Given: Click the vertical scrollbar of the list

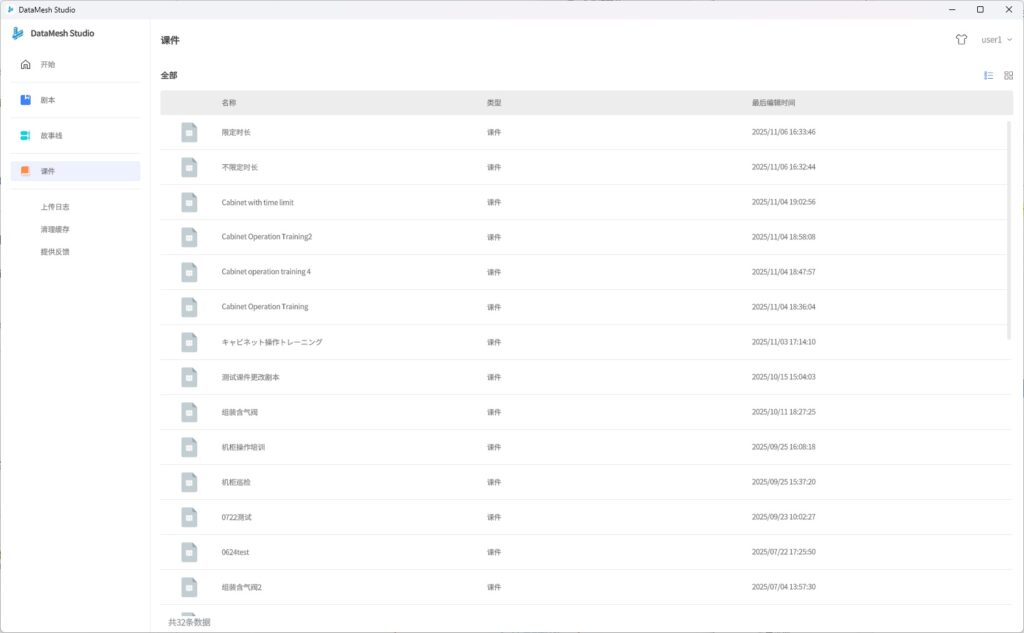Looking at the screenshot, I should coord(1008,230).
